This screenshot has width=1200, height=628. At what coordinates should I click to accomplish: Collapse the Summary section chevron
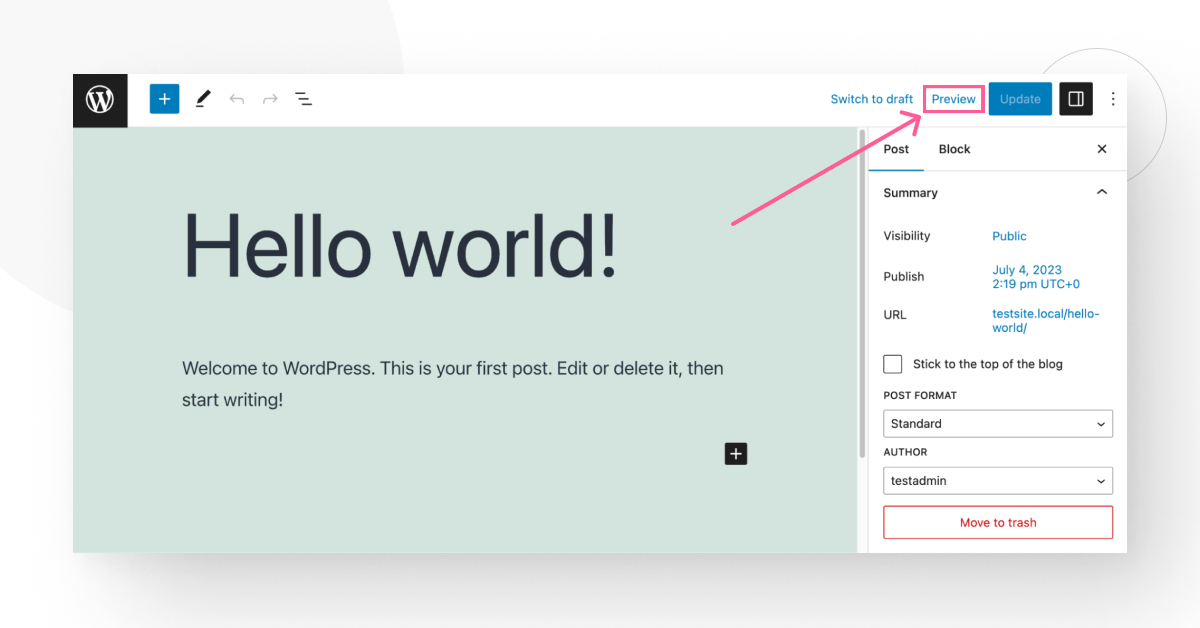1101,191
